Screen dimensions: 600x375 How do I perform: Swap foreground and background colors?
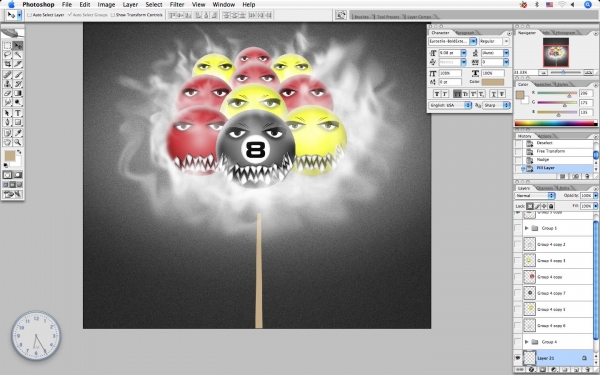point(19,152)
